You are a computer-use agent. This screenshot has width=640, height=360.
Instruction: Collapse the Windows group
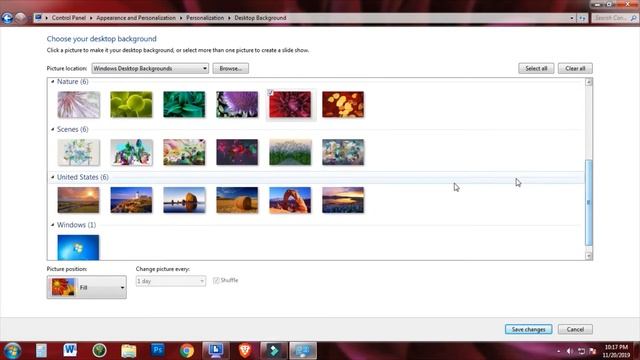point(53,225)
